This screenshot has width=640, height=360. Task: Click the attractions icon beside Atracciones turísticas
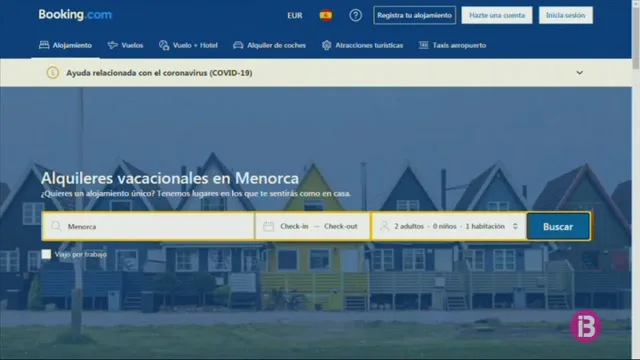(327, 45)
